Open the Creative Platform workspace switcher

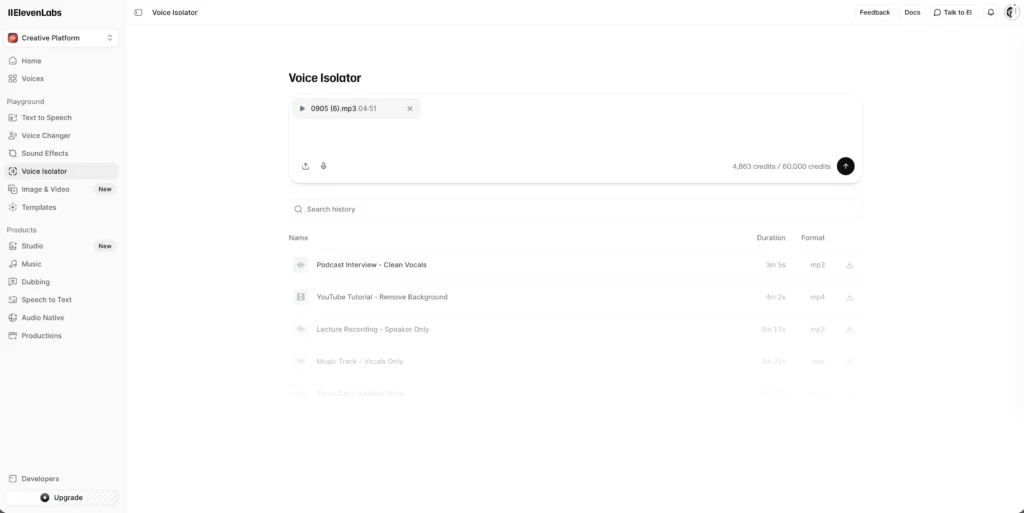click(62, 38)
